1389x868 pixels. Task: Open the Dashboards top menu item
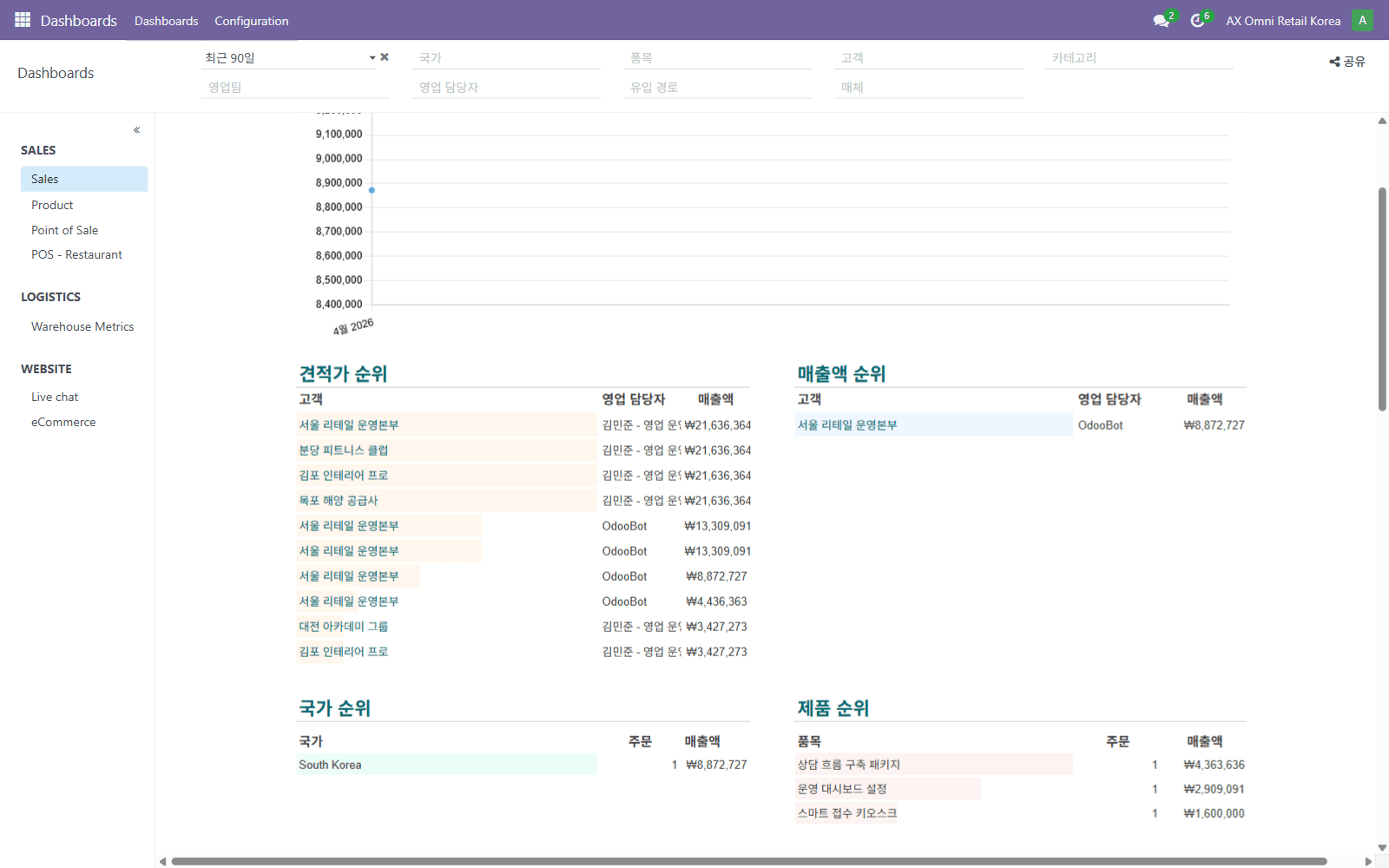click(x=166, y=21)
